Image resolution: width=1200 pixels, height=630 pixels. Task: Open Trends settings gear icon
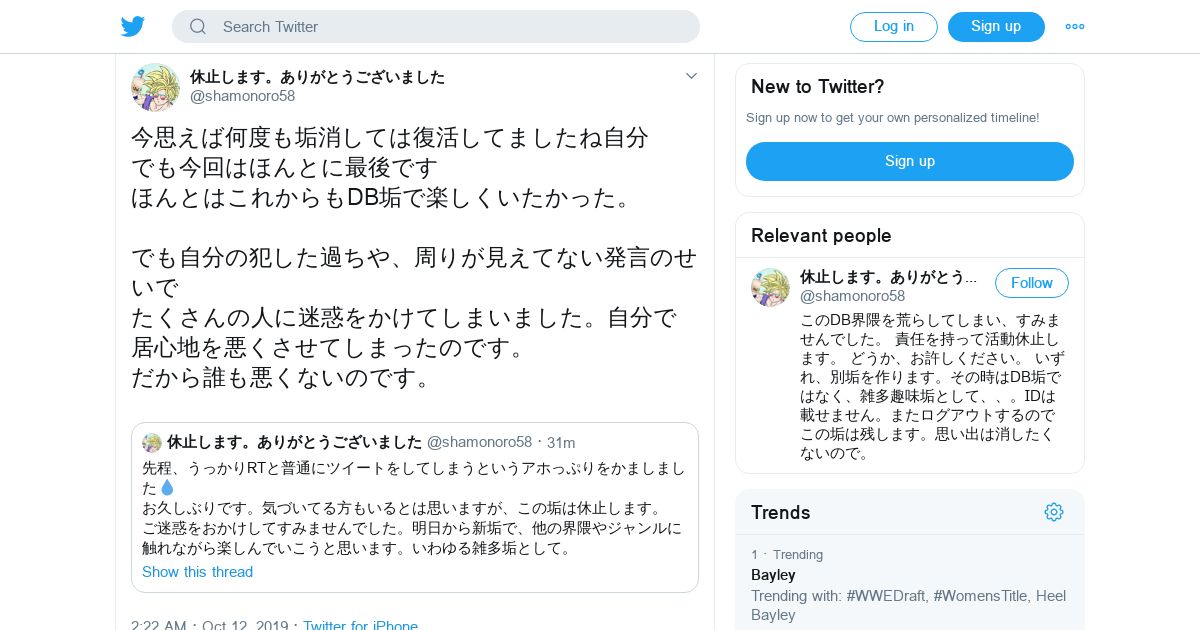pyautogui.click(x=1054, y=512)
